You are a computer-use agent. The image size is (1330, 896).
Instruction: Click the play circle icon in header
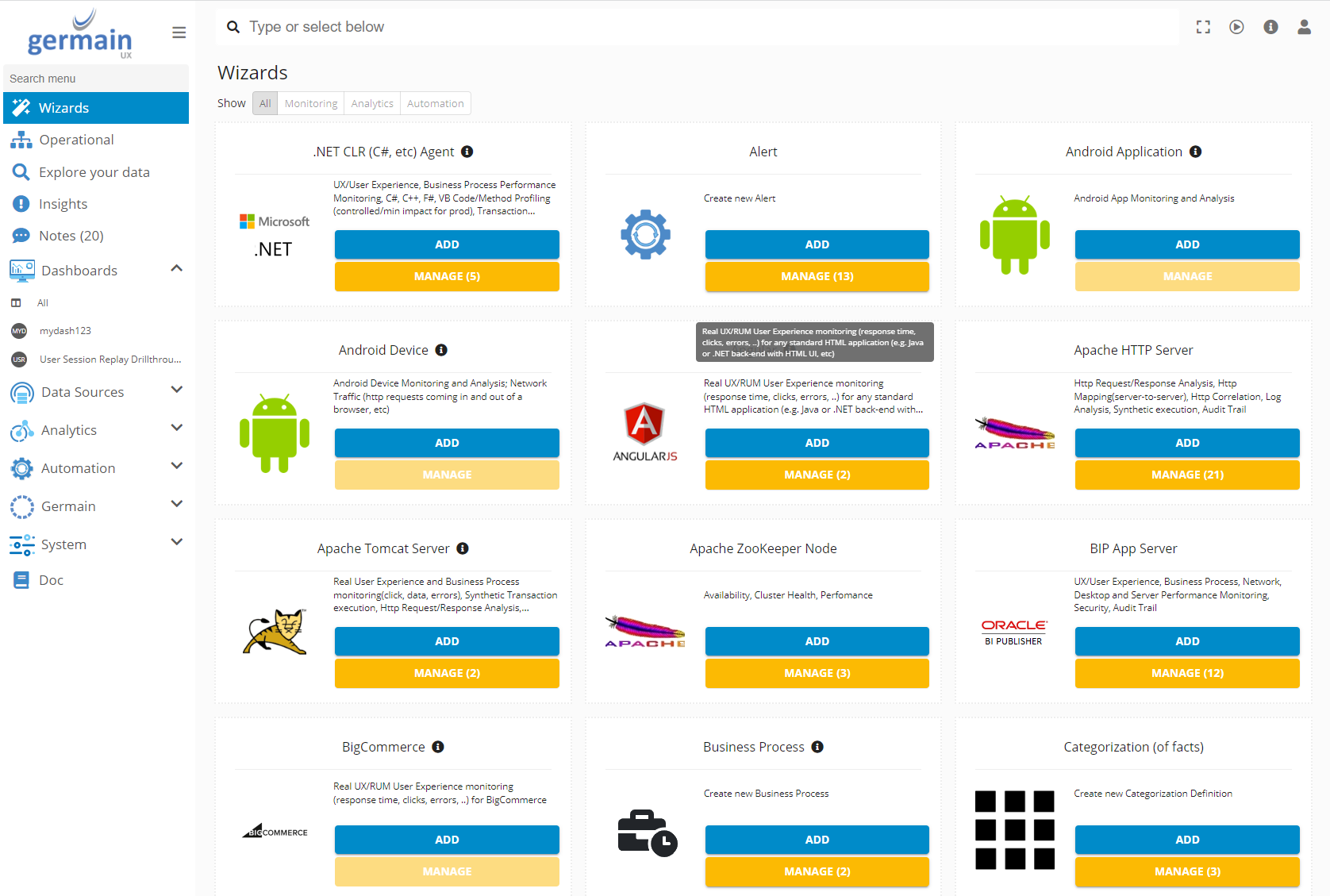point(1236,27)
